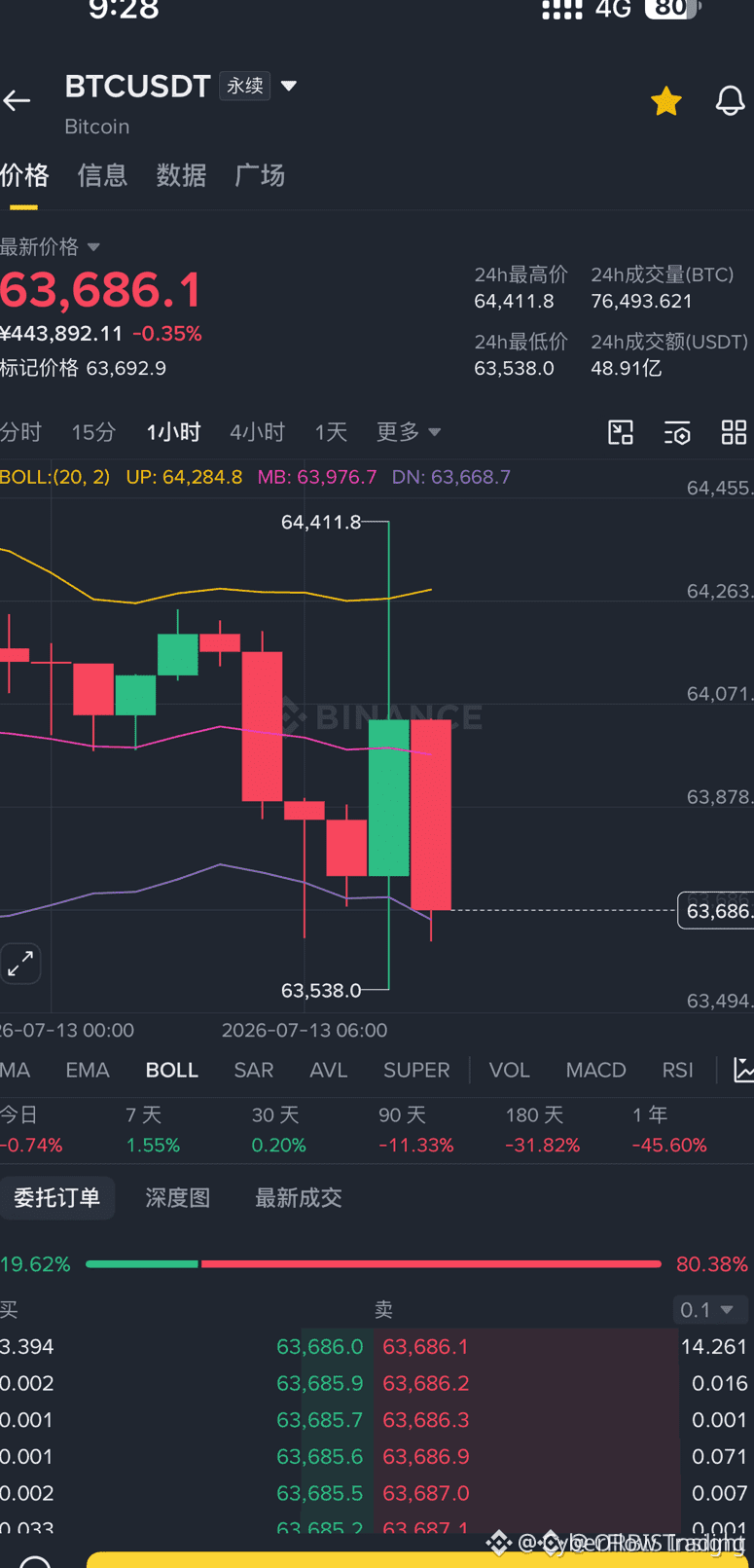Select bid price 63,686.0
754x1568 pixels.
(x=319, y=1347)
